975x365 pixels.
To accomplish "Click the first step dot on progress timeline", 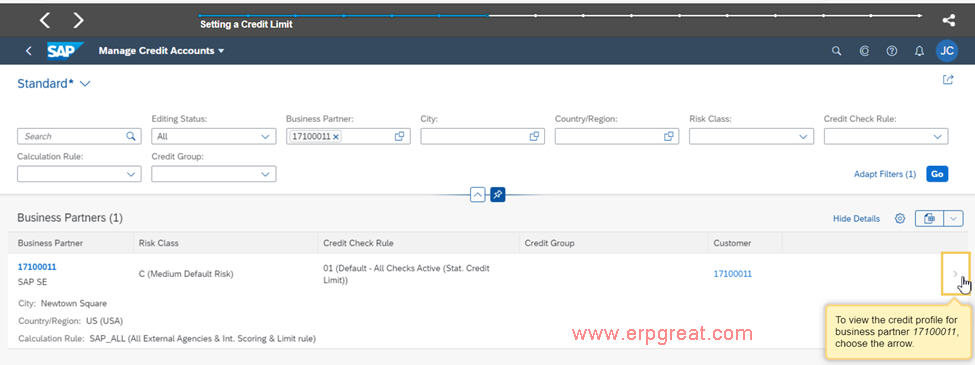I will [x=200, y=16].
